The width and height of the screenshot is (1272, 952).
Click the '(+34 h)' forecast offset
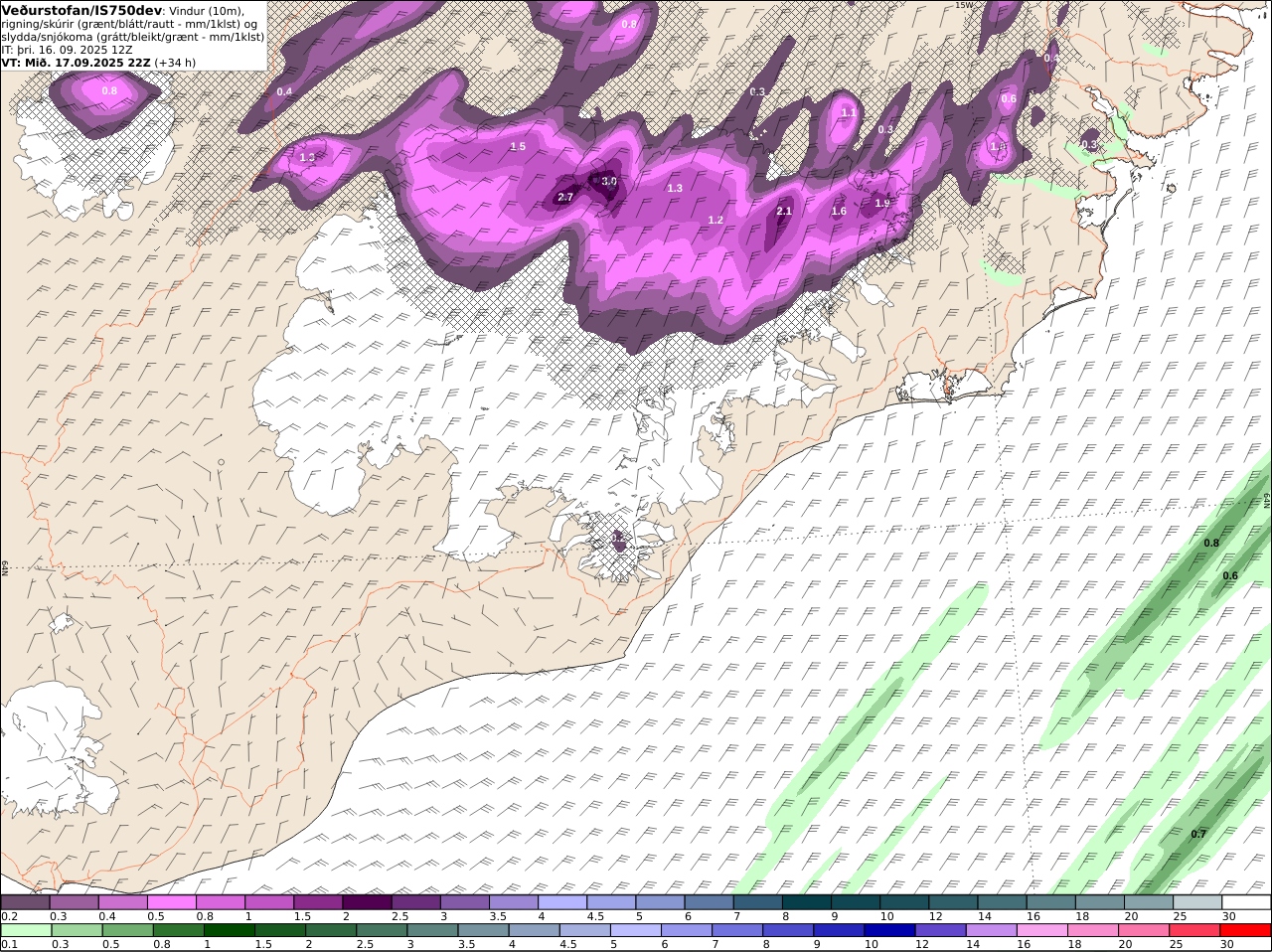tap(176, 63)
